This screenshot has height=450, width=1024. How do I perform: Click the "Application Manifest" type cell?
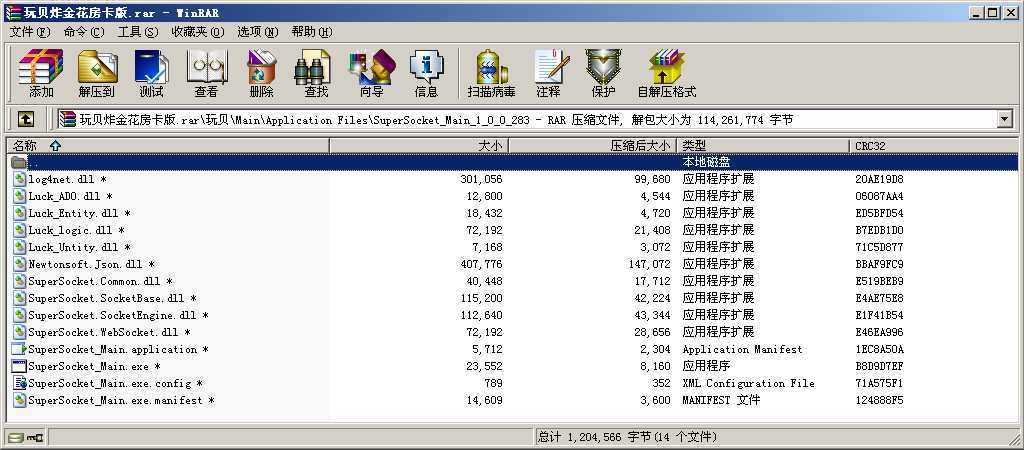(x=743, y=349)
